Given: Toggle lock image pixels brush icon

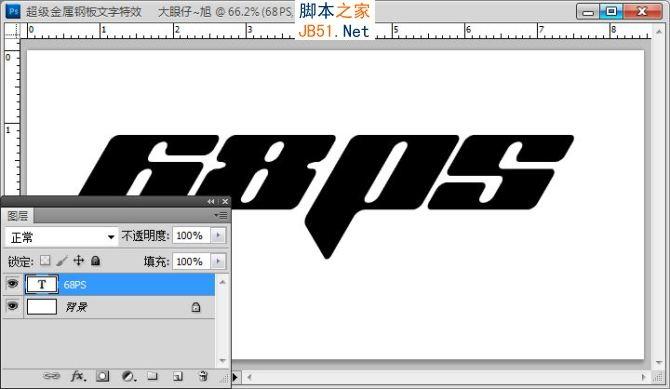Looking at the screenshot, I should coord(62,260).
